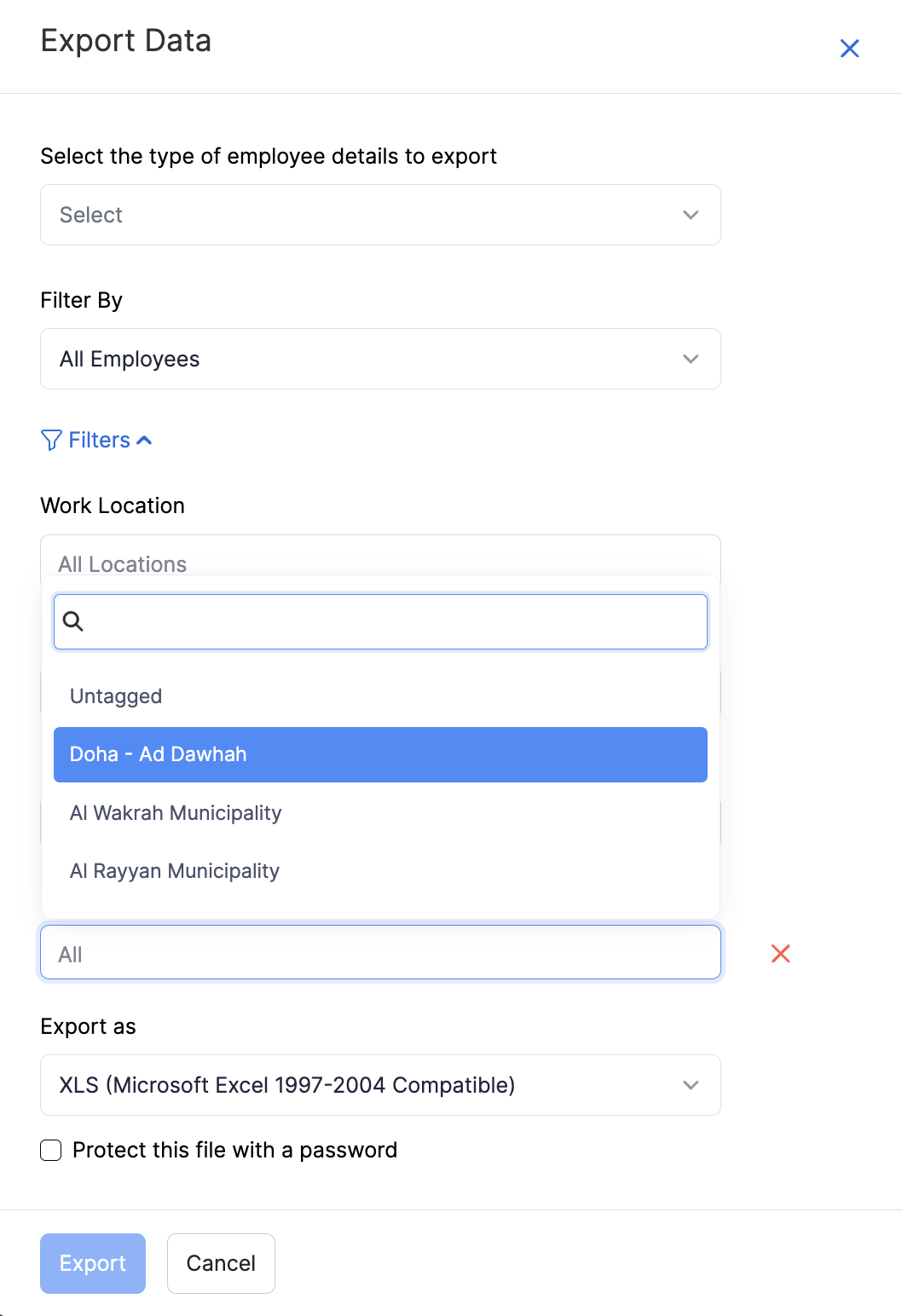Click the chevron on the Select dropdown
The height and width of the screenshot is (1316, 902).
pos(691,215)
